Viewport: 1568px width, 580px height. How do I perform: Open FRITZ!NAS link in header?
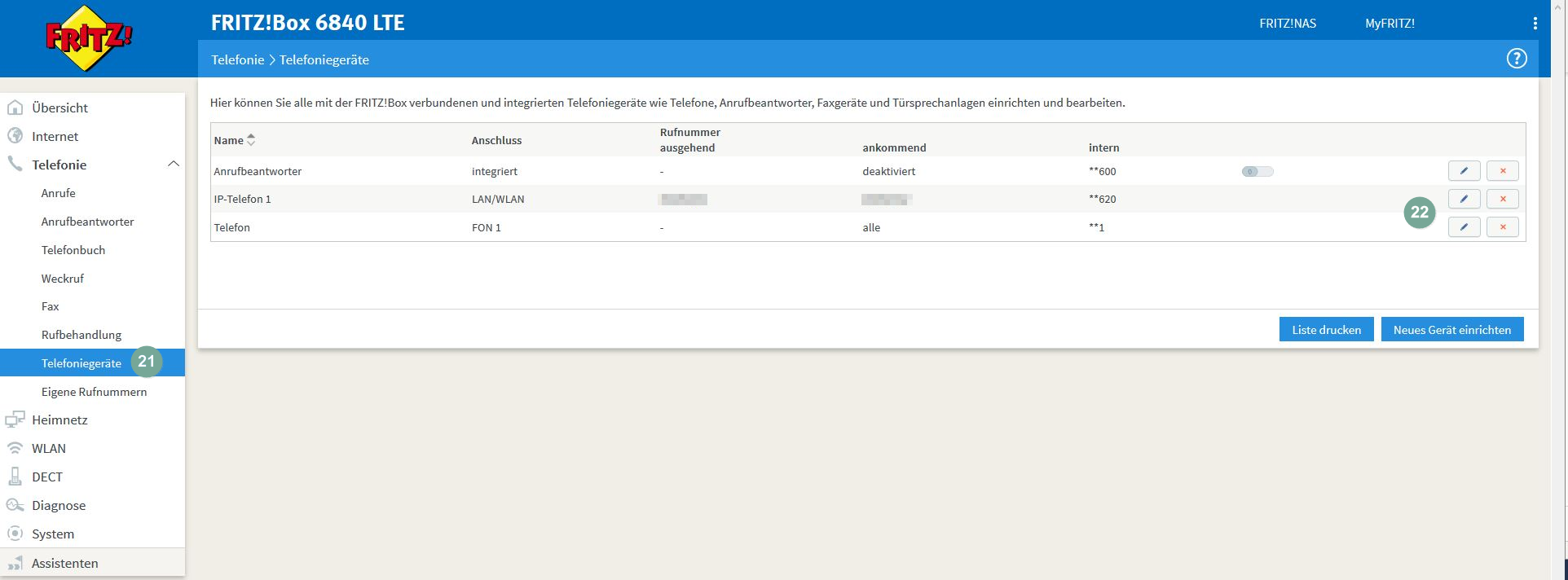pyautogui.click(x=1288, y=24)
